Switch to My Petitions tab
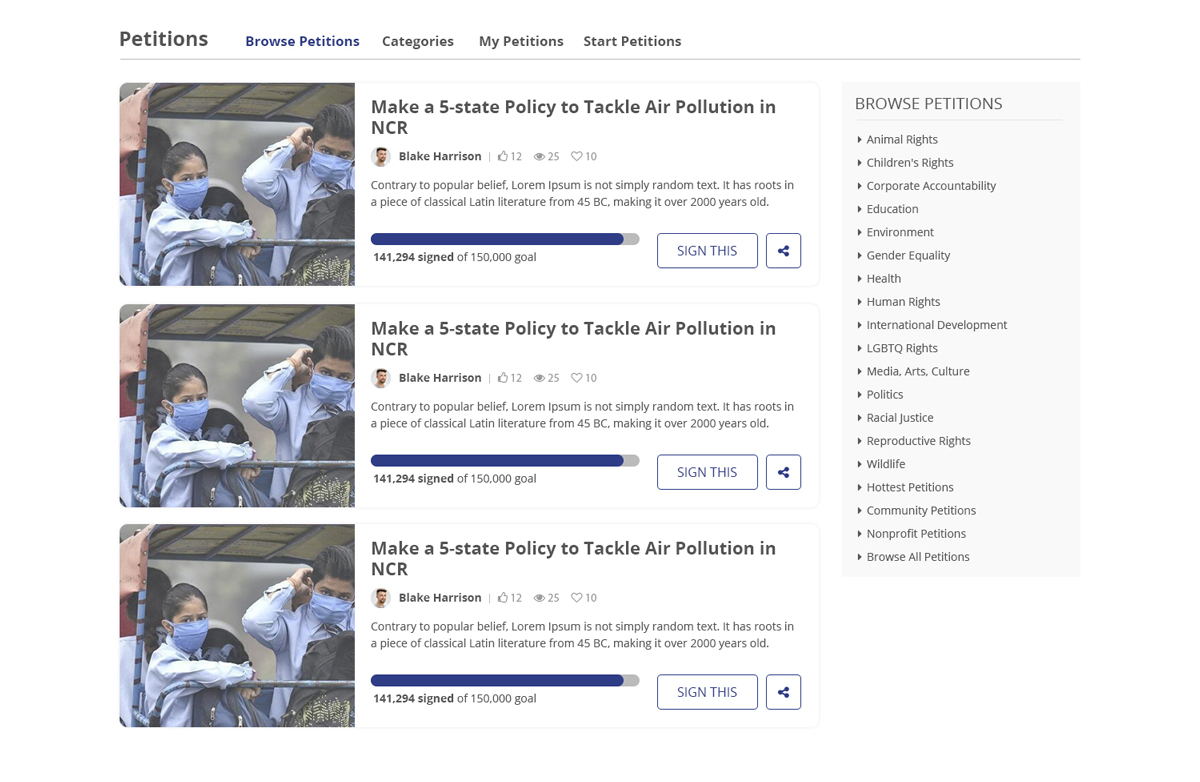The width and height of the screenshot is (1200, 782). (x=520, y=41)
